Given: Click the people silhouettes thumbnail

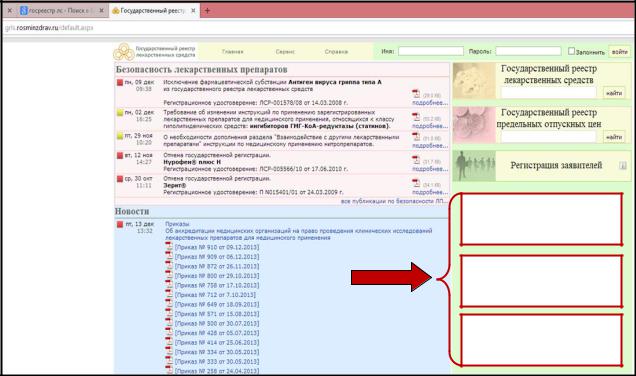Looking at the screenshot, I should (x=474, y=165).
